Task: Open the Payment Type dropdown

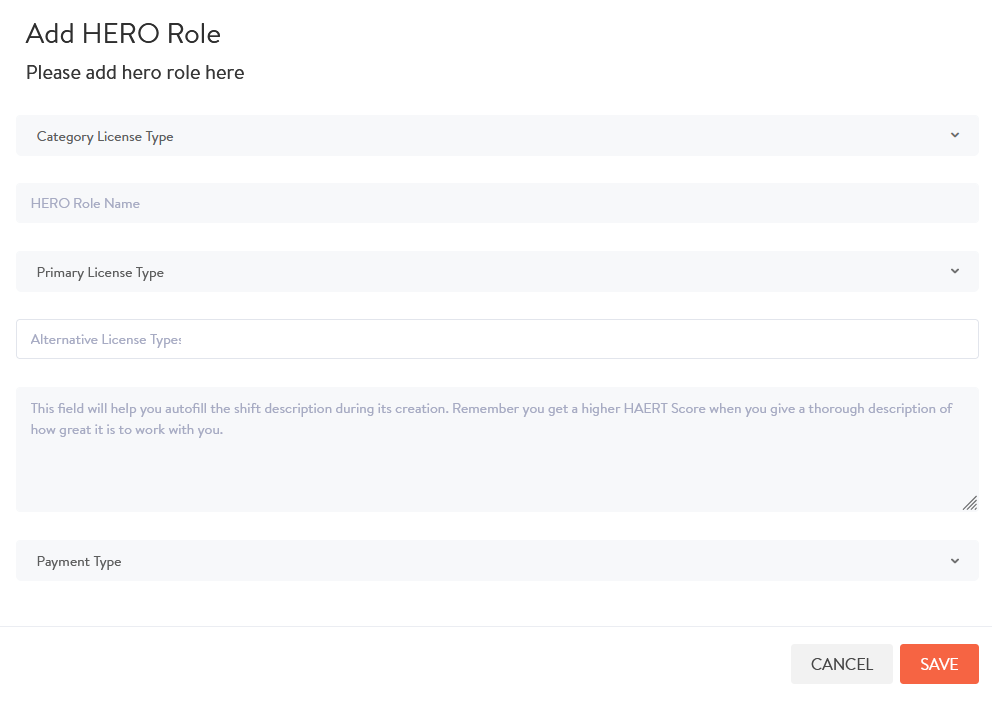Action: [497, 561]
